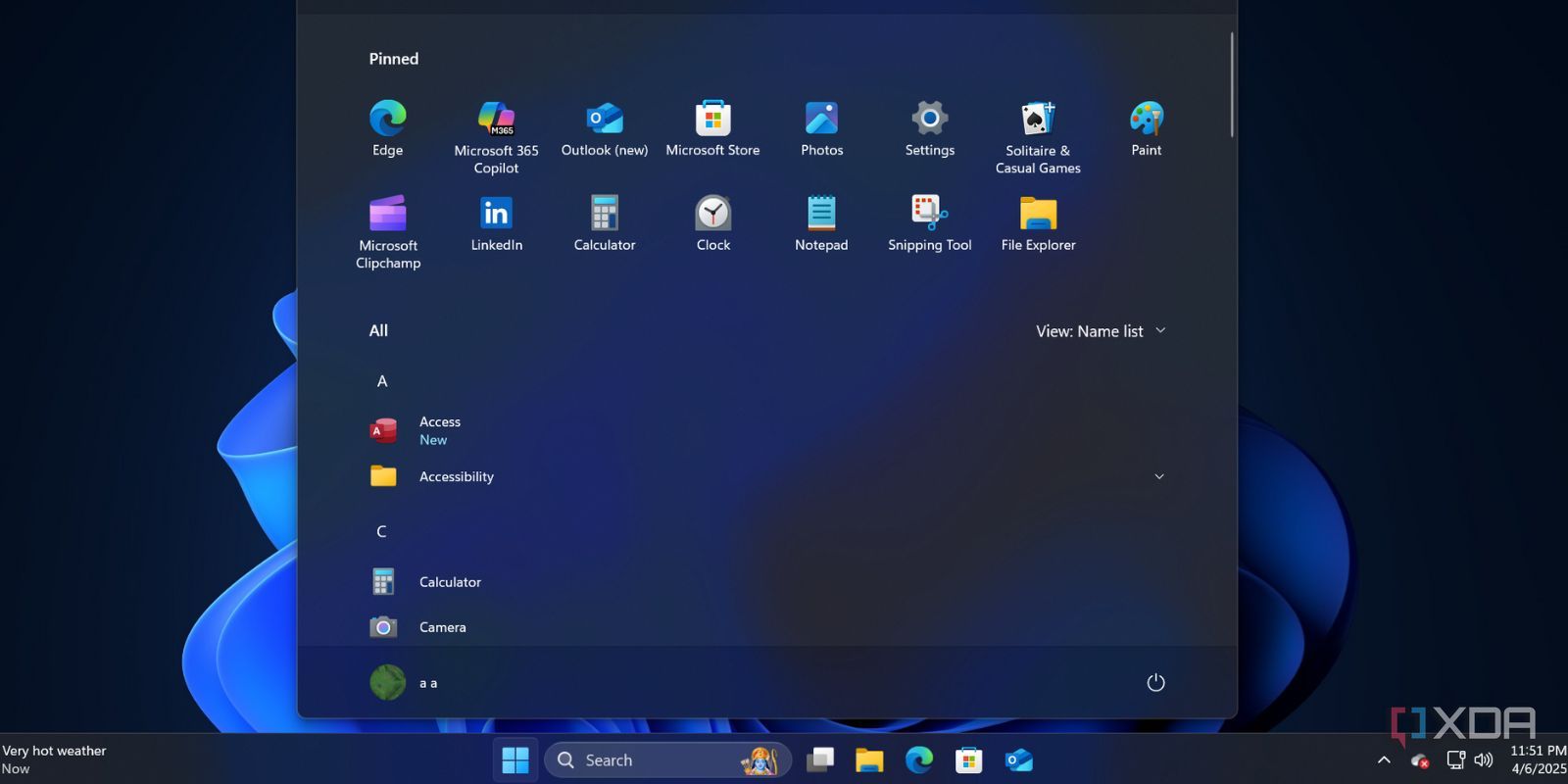Launch Paint from pinned apps
The width and height of the screenshot is (1568, 784).
click(1146, 120)
